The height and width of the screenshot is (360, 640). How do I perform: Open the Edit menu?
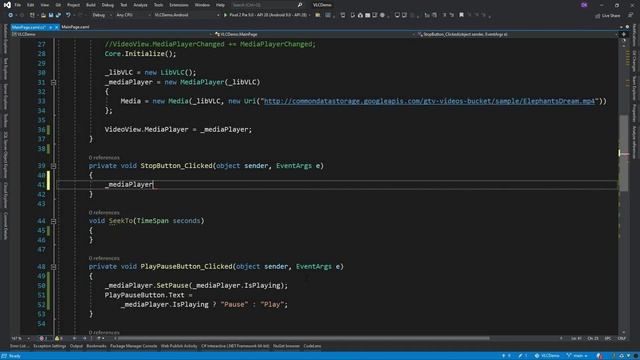(x=31, y=5)
